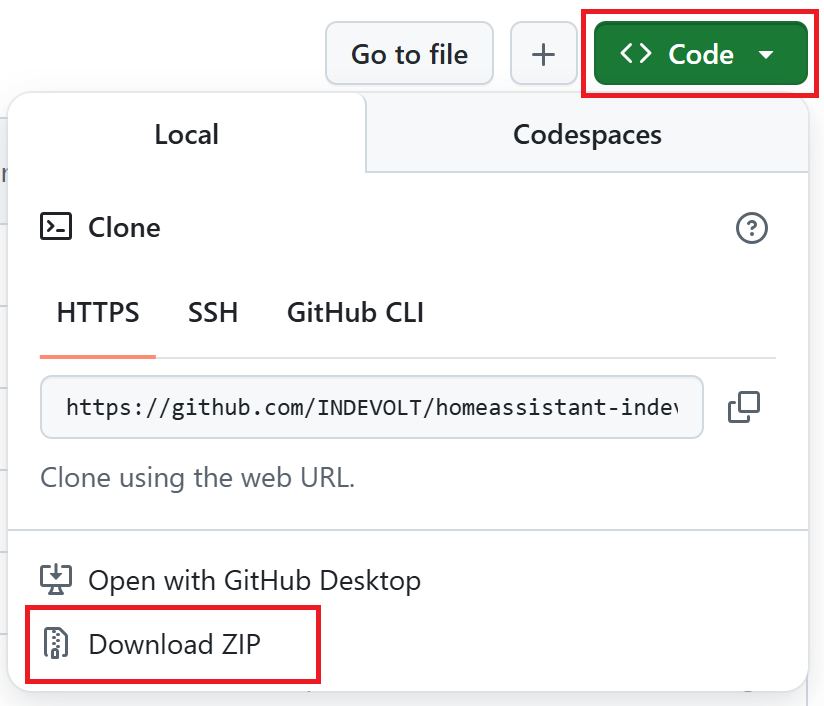Copy the repository URL to the clipboard
Screen dimensions: 824x706
[744, 406]
